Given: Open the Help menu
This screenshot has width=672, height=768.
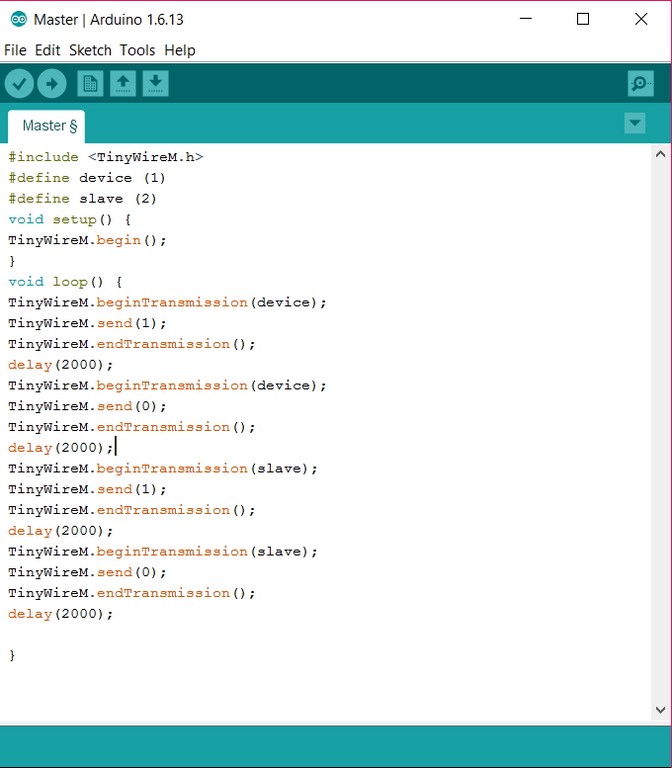Looking at the screenshot, I should 180,50.
